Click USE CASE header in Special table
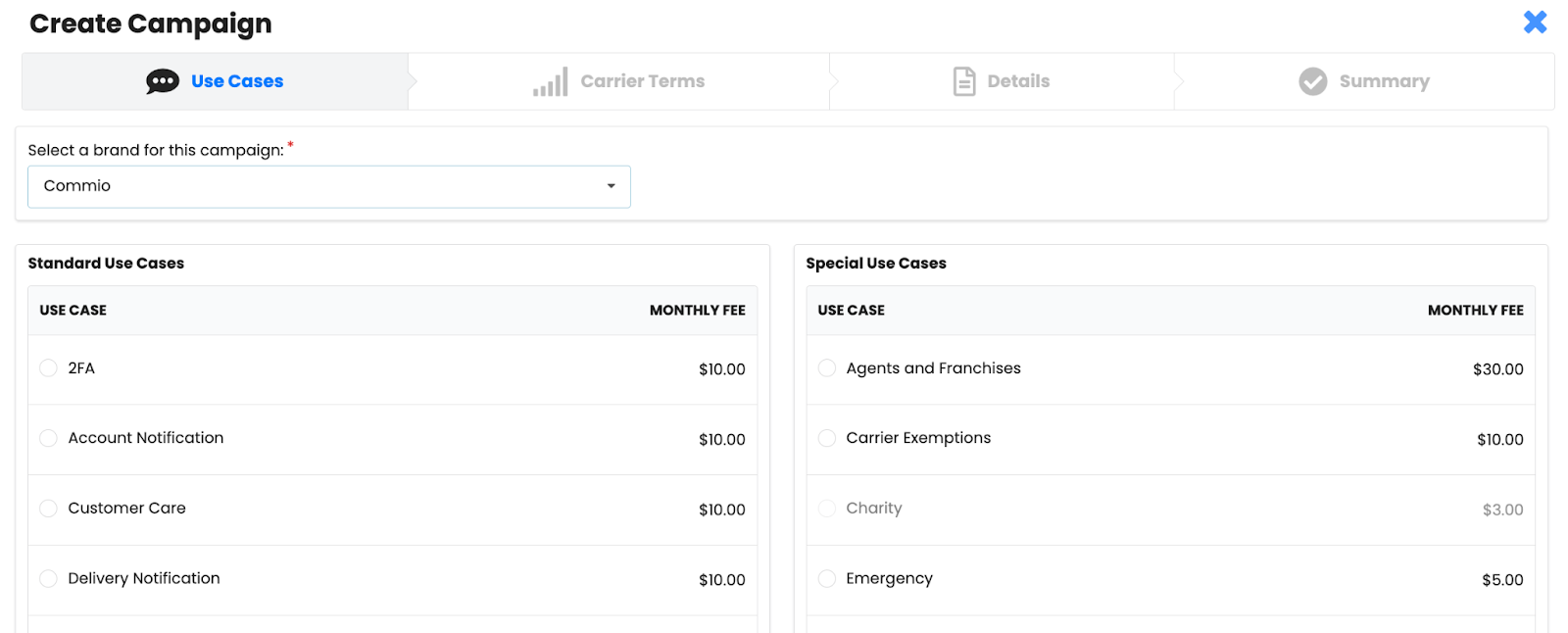 (x=852, y=311)
